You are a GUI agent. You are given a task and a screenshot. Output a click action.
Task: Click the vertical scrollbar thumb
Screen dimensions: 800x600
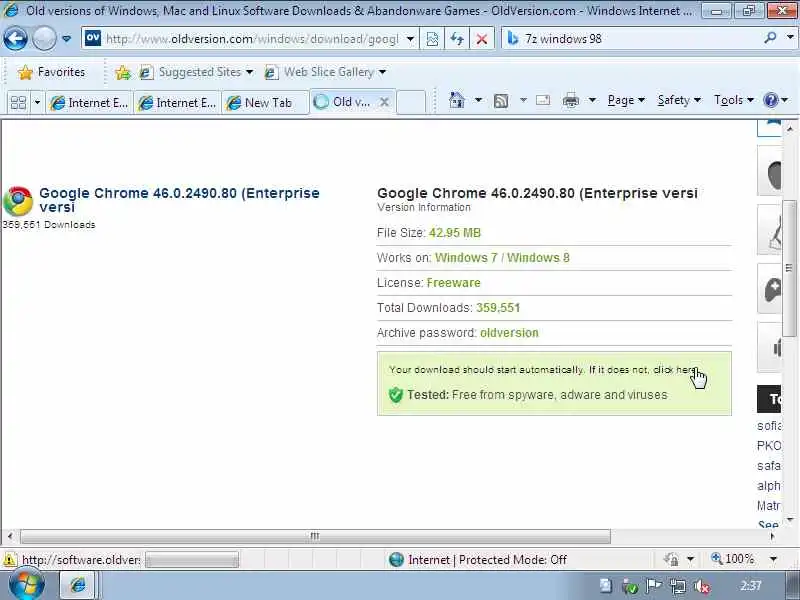click(790, 268)
